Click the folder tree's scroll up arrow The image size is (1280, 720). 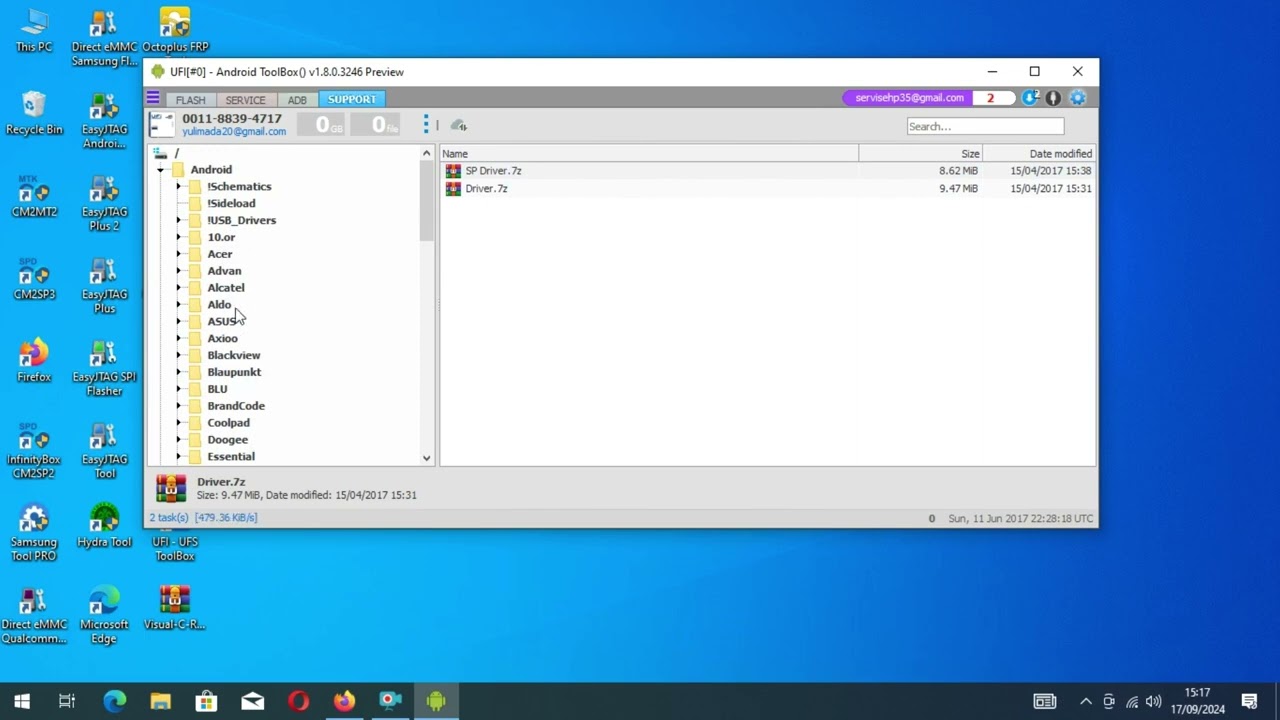click(x=427, y=153)
